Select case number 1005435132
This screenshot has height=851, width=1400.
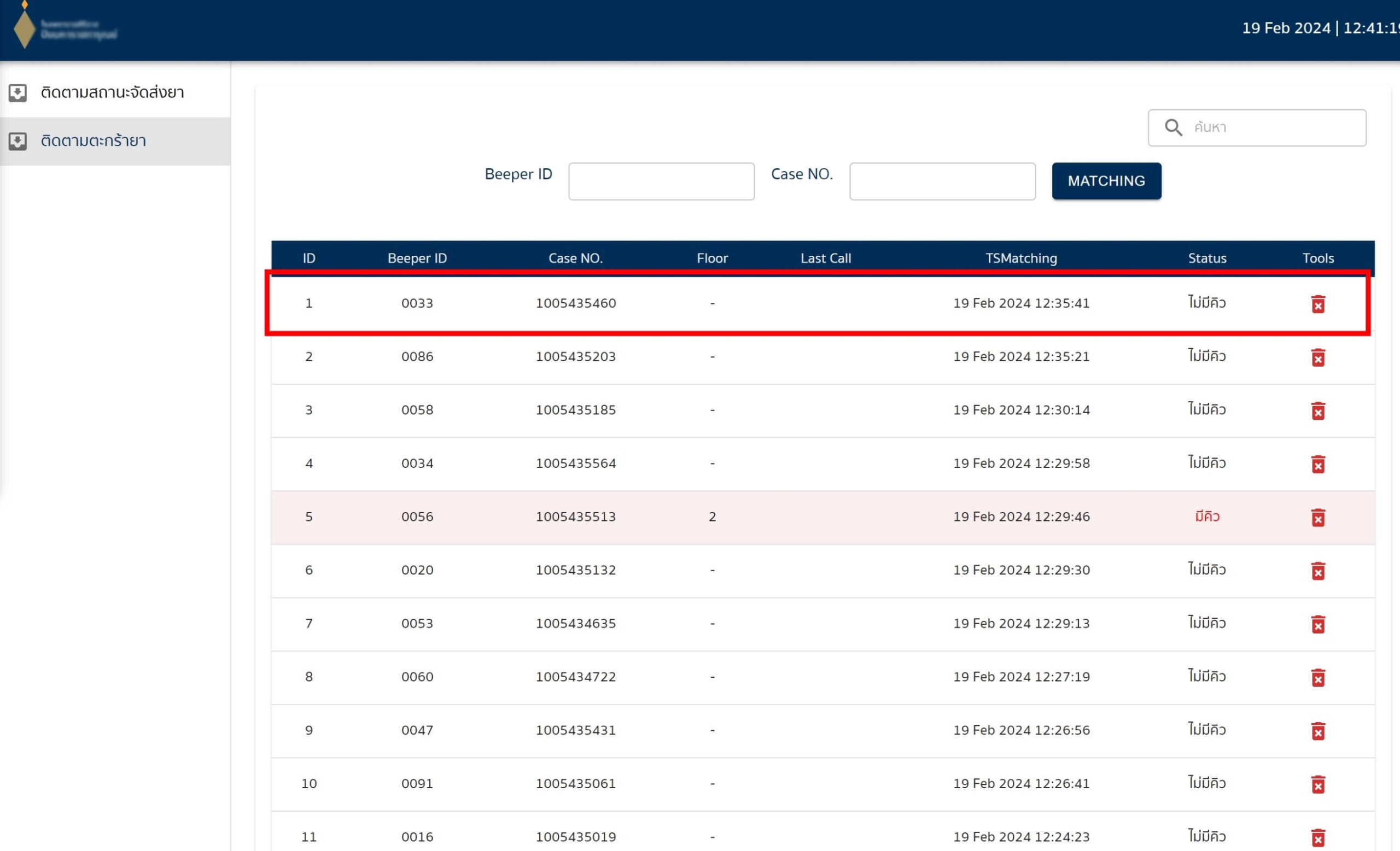[575, 570]
